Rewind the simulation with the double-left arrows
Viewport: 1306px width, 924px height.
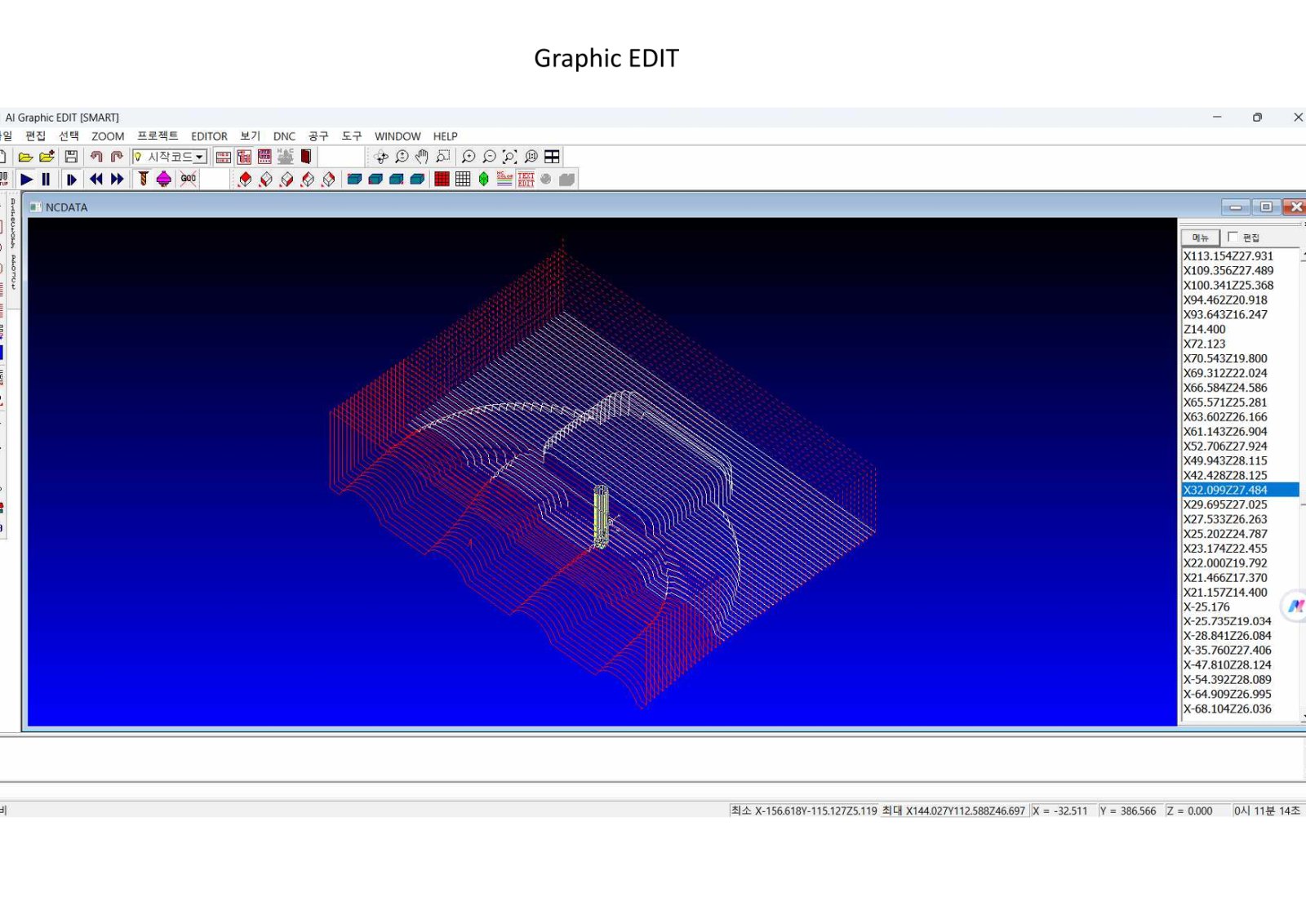pos(96,180)
